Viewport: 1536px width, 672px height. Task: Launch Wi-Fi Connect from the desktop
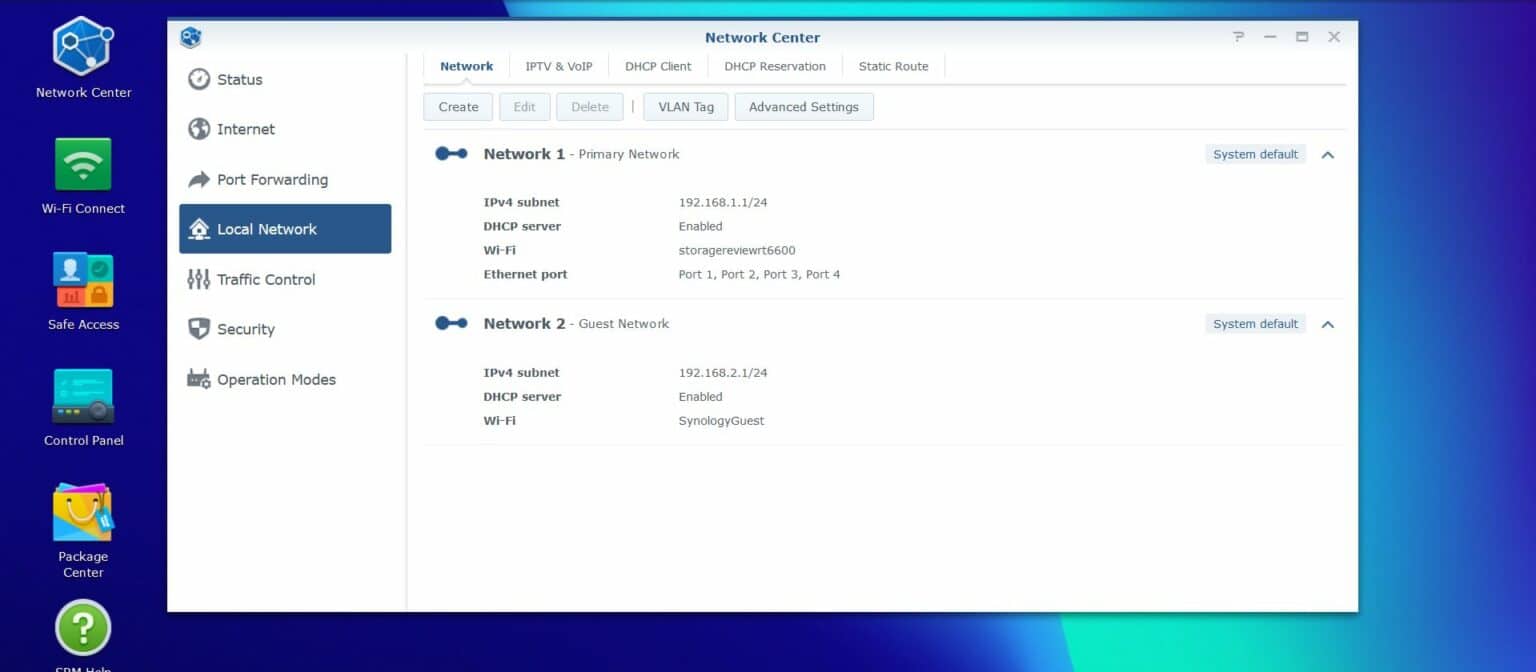point(83,164)
